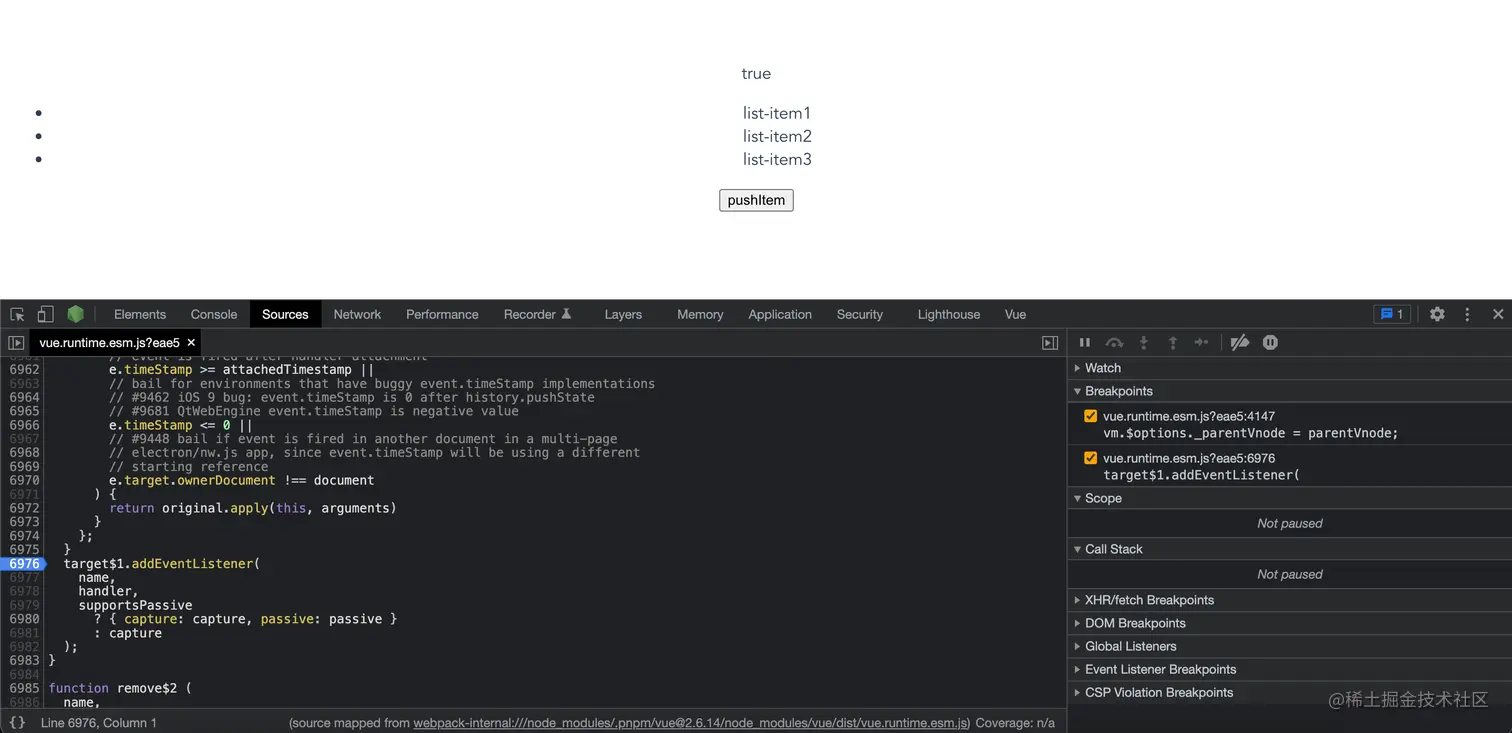Open the Console tab

pos(214,314)
